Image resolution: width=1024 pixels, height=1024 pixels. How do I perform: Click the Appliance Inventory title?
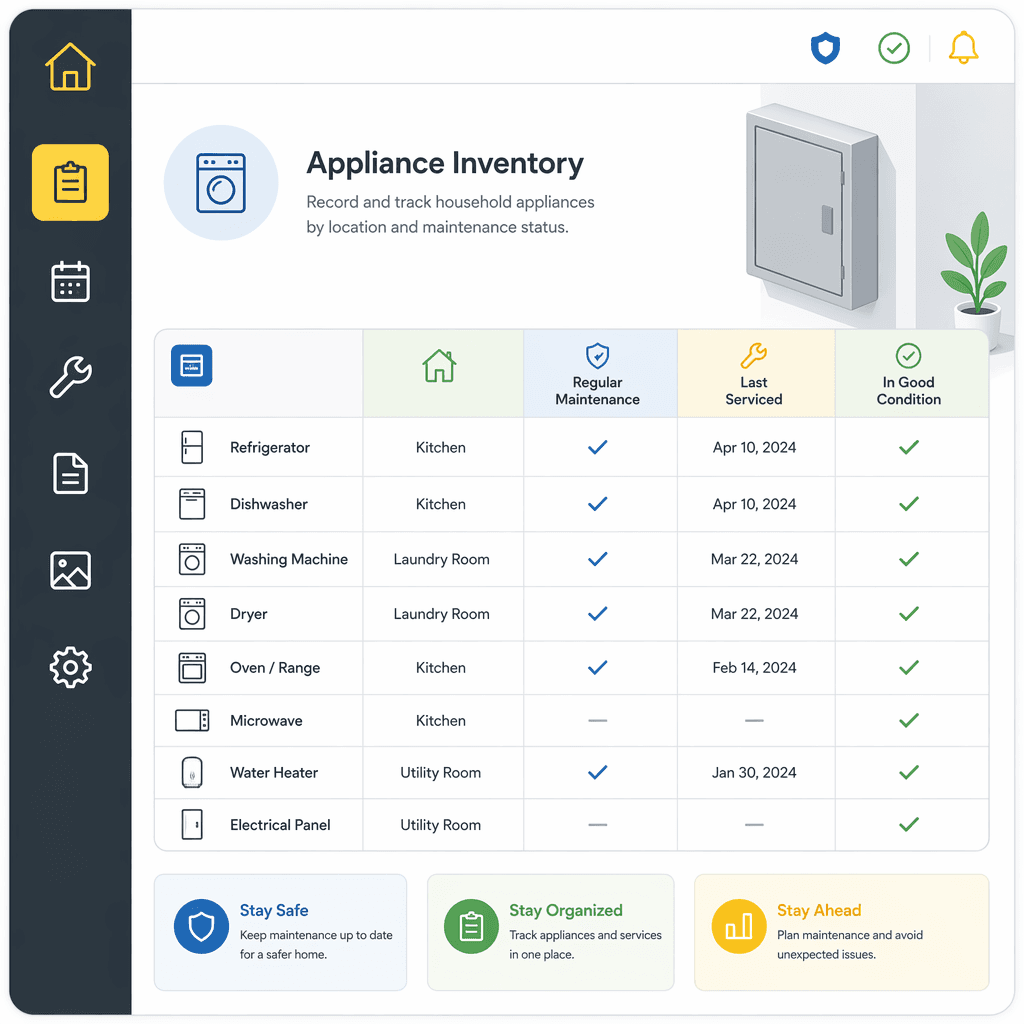(445, 164)
